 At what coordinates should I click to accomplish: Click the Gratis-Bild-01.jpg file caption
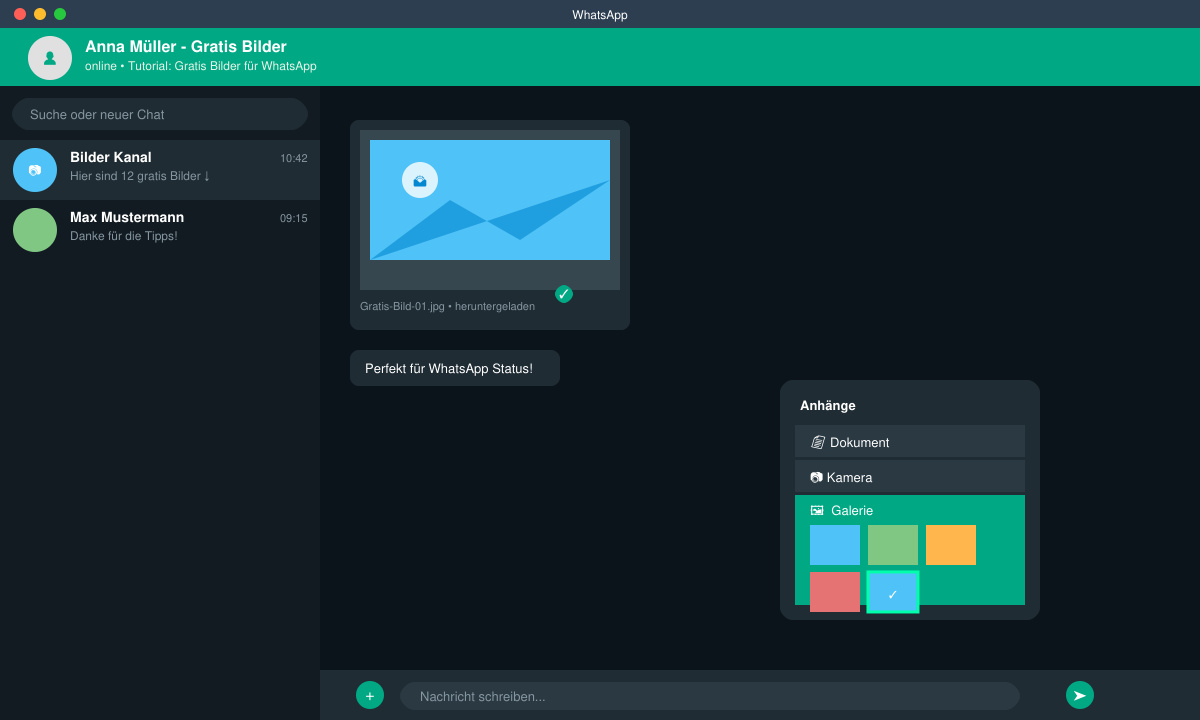pos(447,306)
